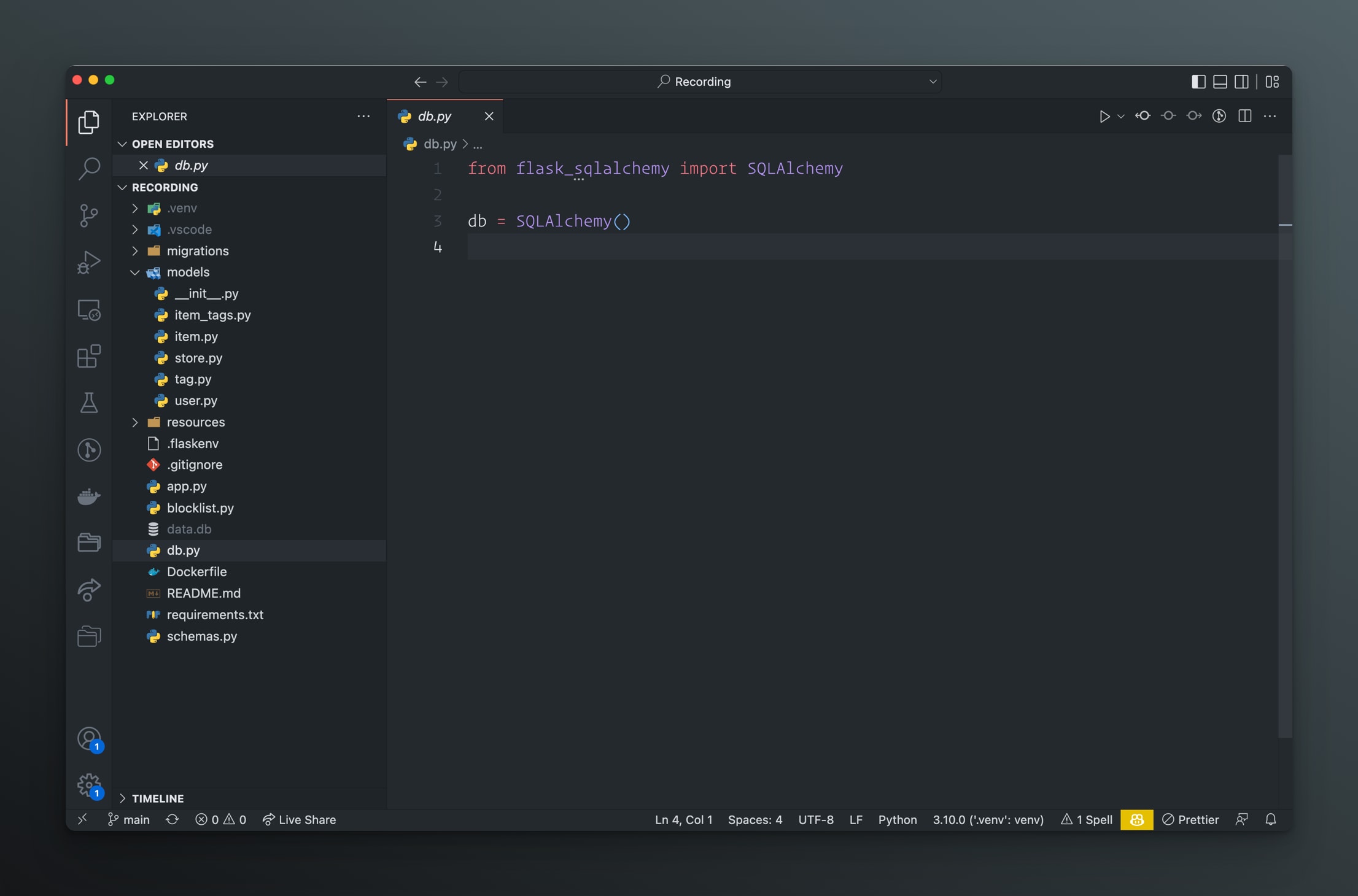The width and height of the screenshot is (1358, 896).
Task: Open the Source Control view
Action: [x=89, y=215]
